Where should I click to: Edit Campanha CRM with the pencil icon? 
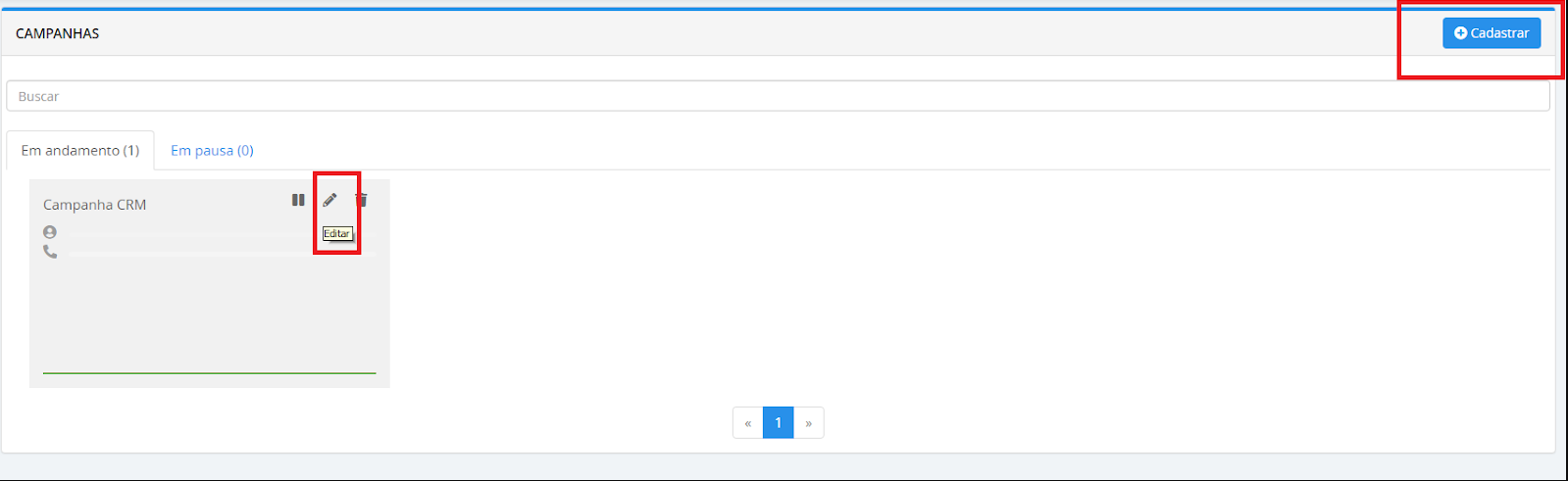click(329, 200)
